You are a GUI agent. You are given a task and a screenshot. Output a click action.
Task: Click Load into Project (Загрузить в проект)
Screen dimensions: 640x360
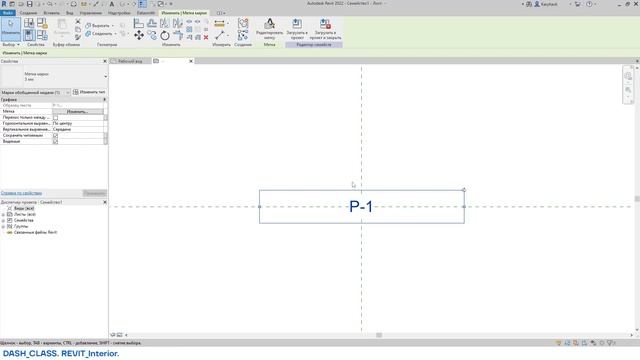pyautogui.click(x=297, y=29)
